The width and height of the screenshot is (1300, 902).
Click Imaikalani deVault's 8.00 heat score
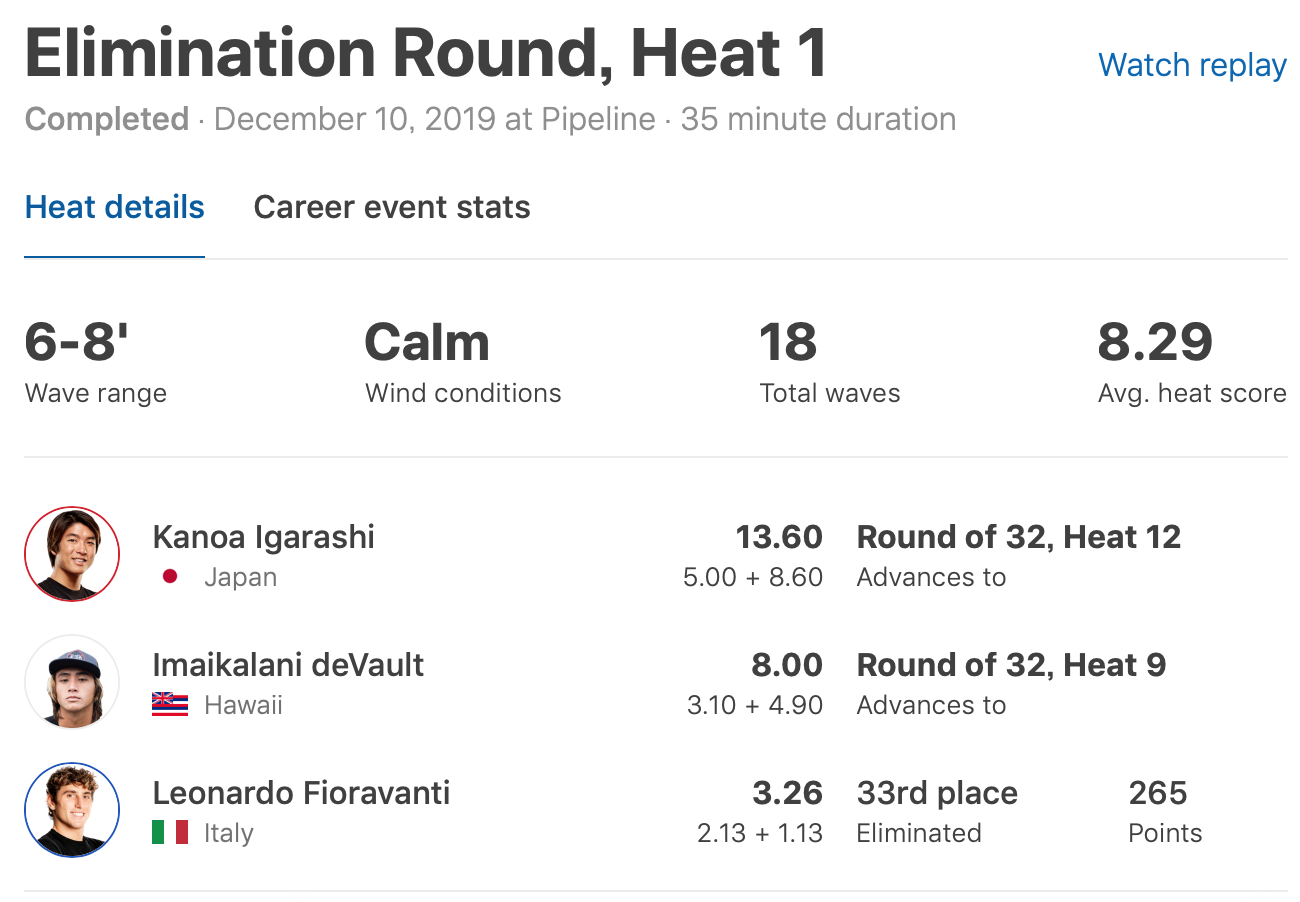click(x=787, y=665)
